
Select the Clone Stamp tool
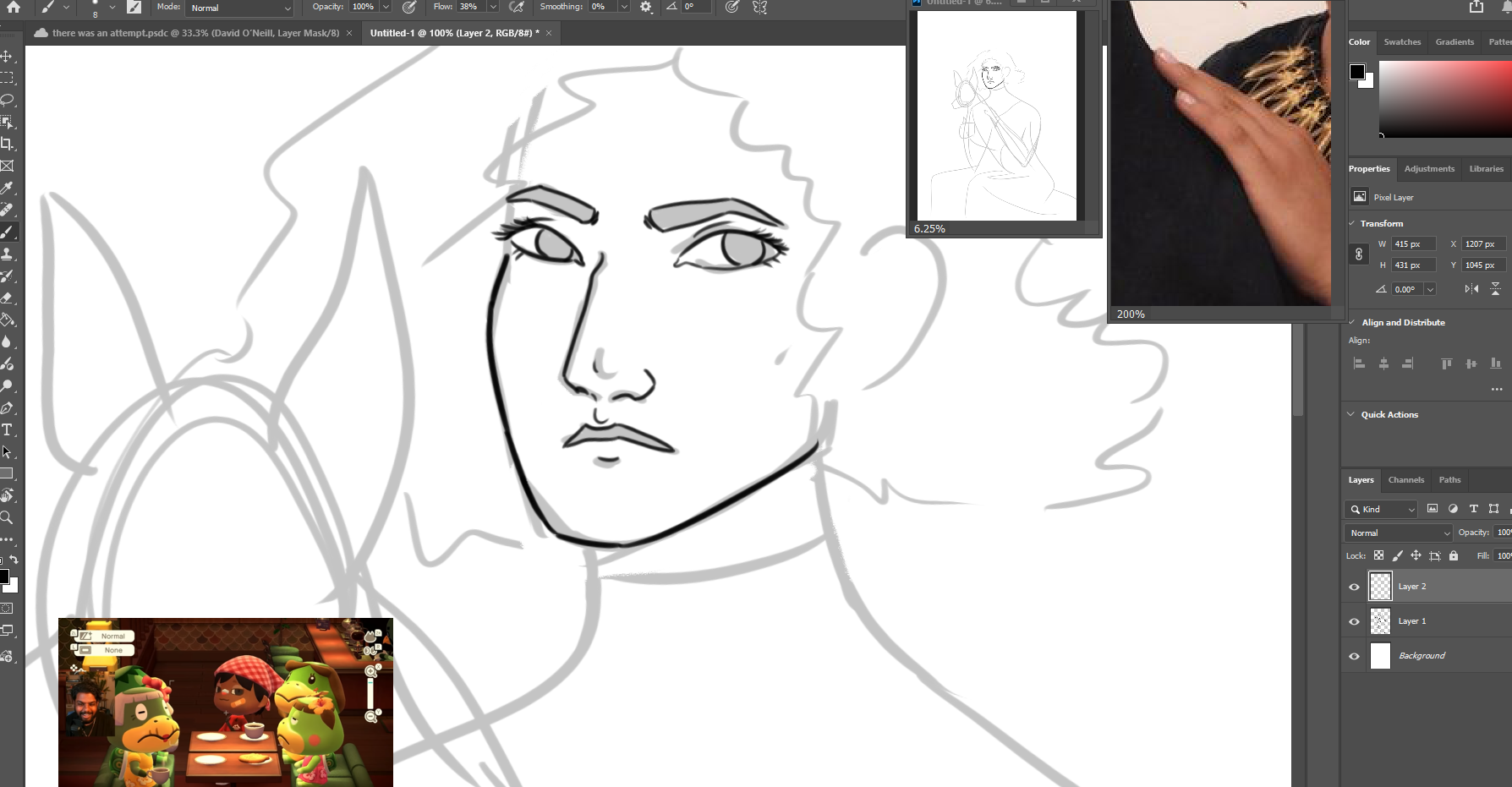7,254
